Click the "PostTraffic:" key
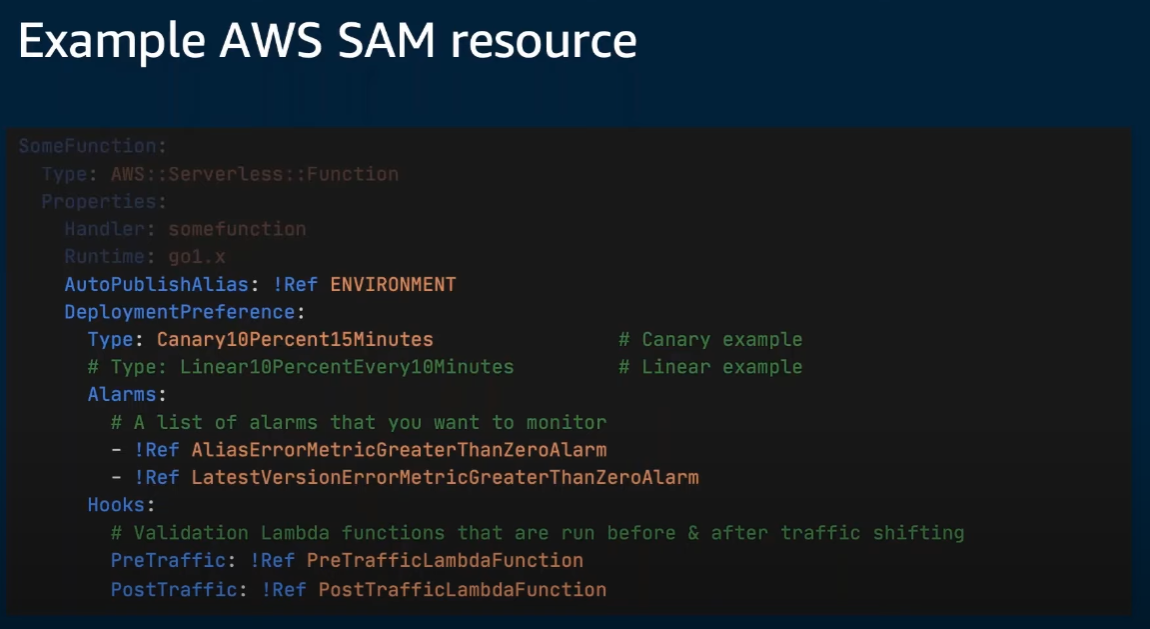 [x=179, y=589]
